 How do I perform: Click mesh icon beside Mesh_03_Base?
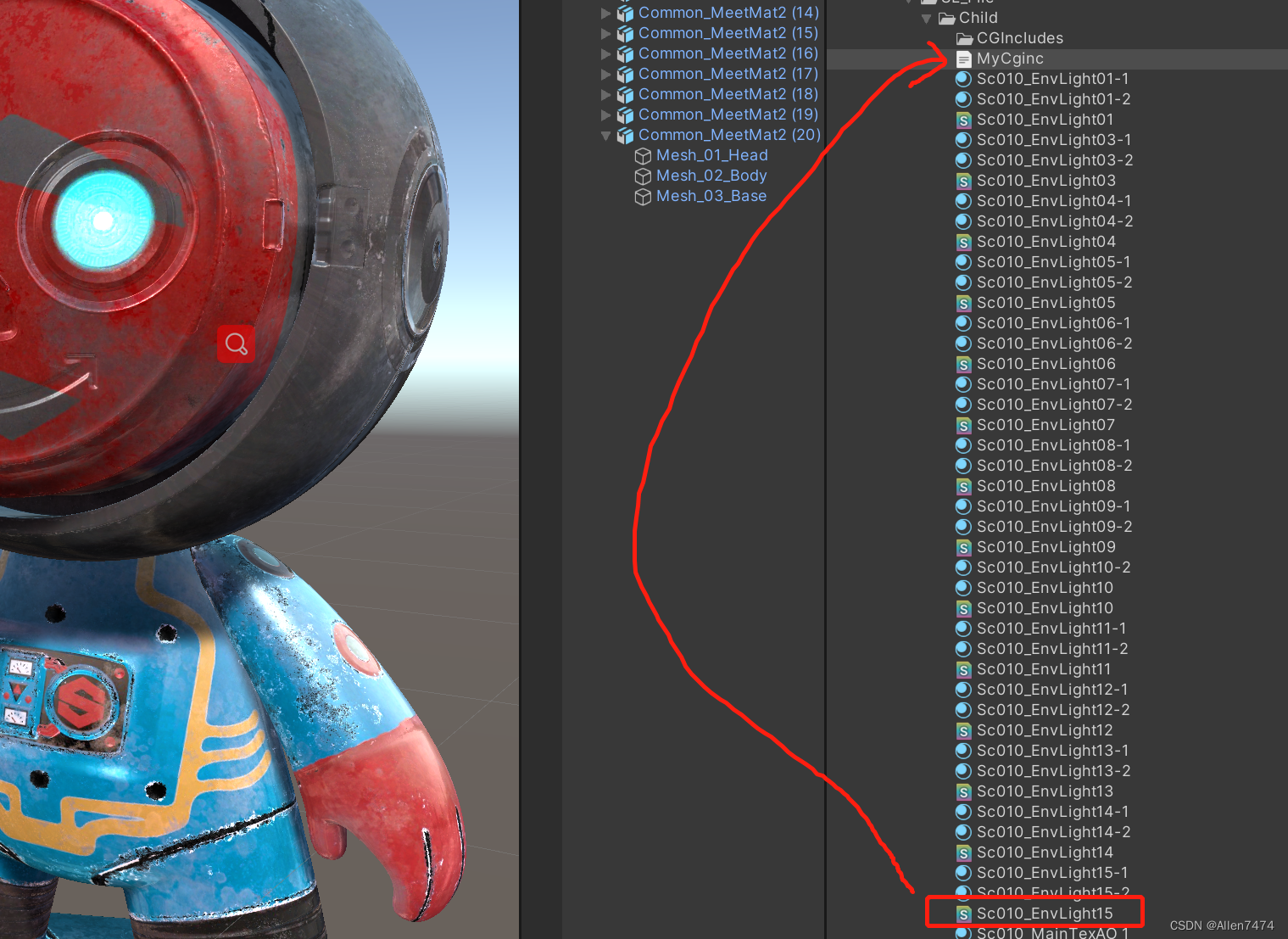pyautogui.click(x=644, y=196)
